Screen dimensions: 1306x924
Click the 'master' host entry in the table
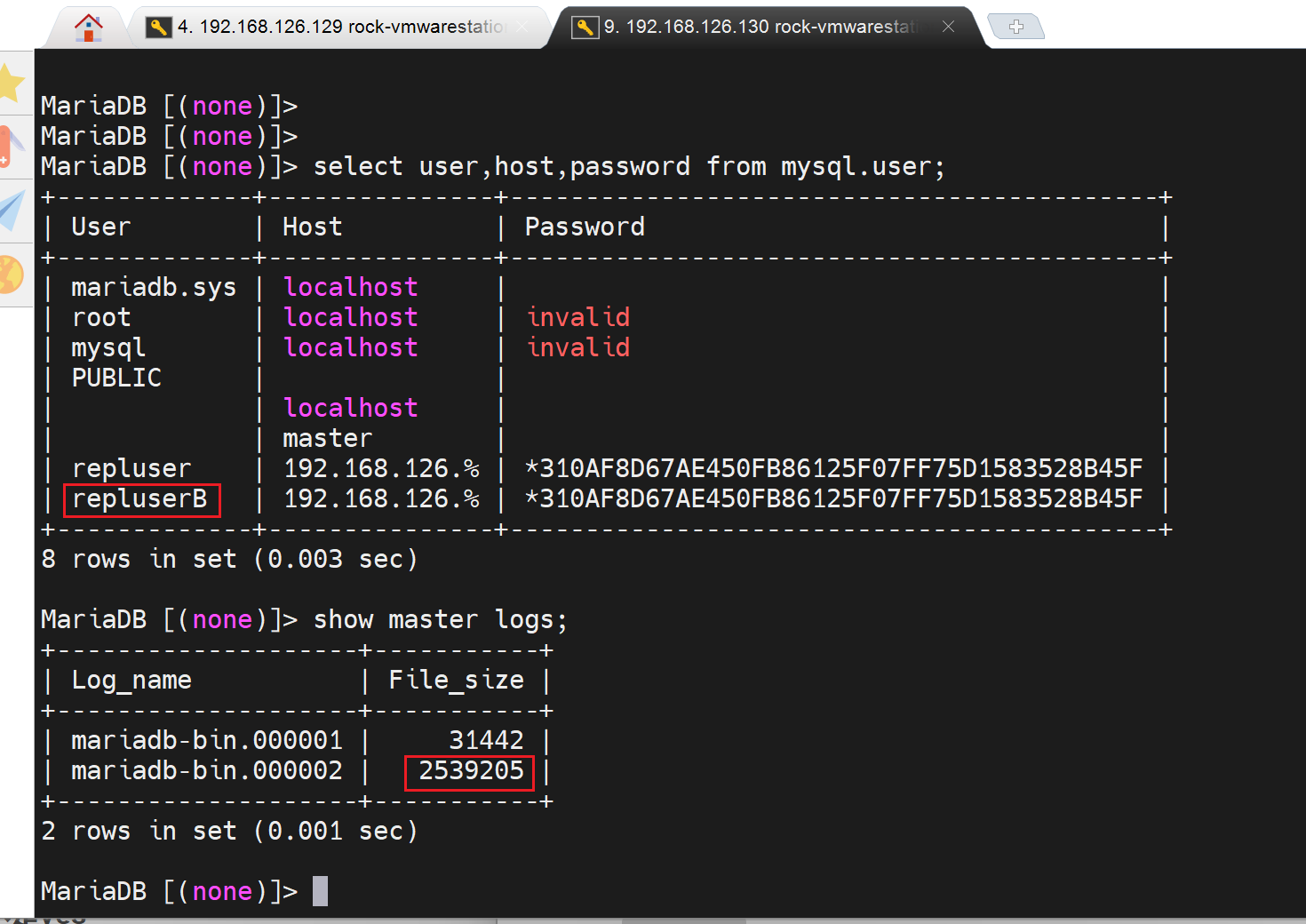(x=327, y=439)
